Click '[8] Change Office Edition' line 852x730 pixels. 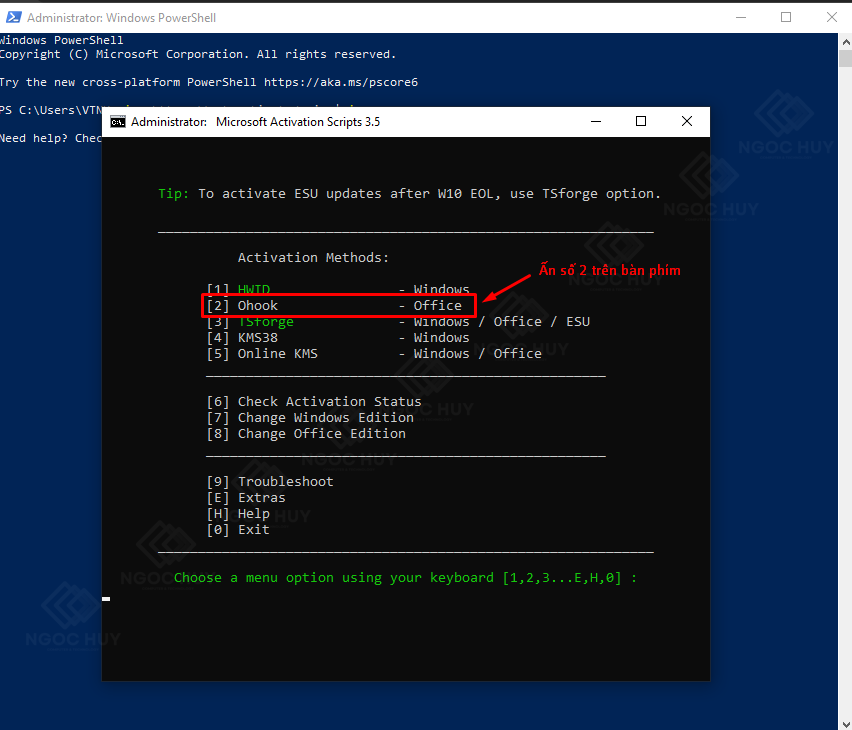306,434
